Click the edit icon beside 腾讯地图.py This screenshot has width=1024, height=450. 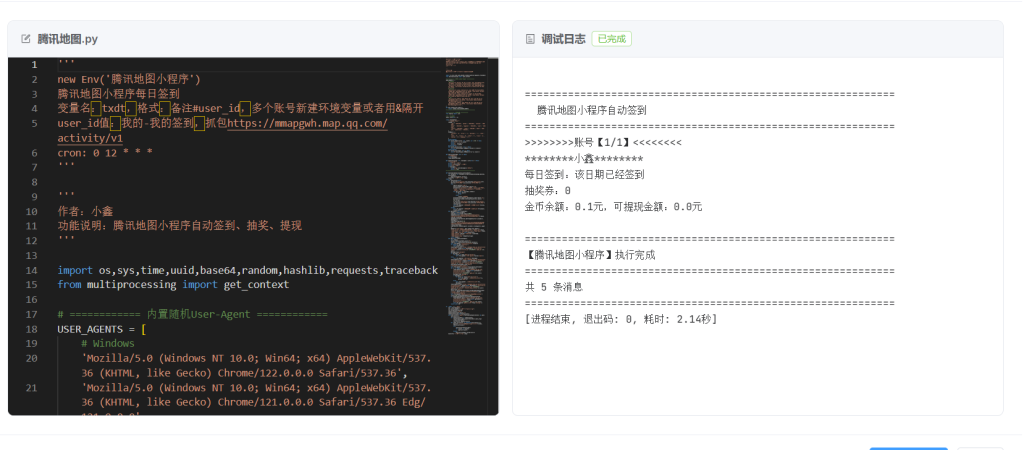coord(26,39)
